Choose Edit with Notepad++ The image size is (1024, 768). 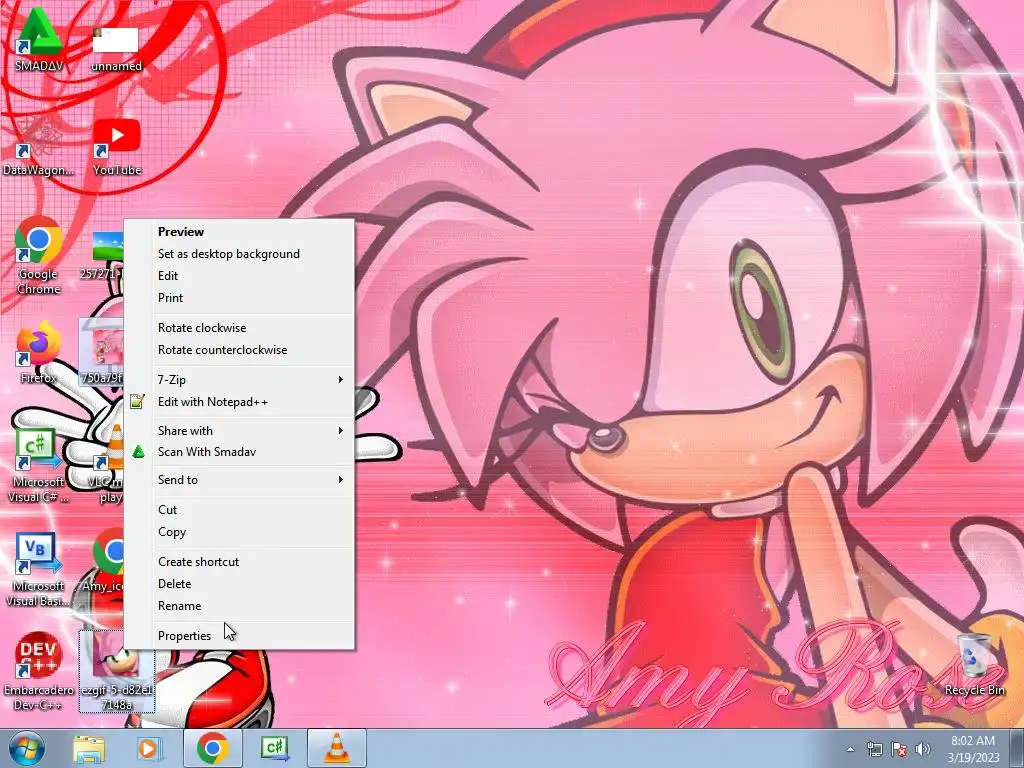pos(239,402)
